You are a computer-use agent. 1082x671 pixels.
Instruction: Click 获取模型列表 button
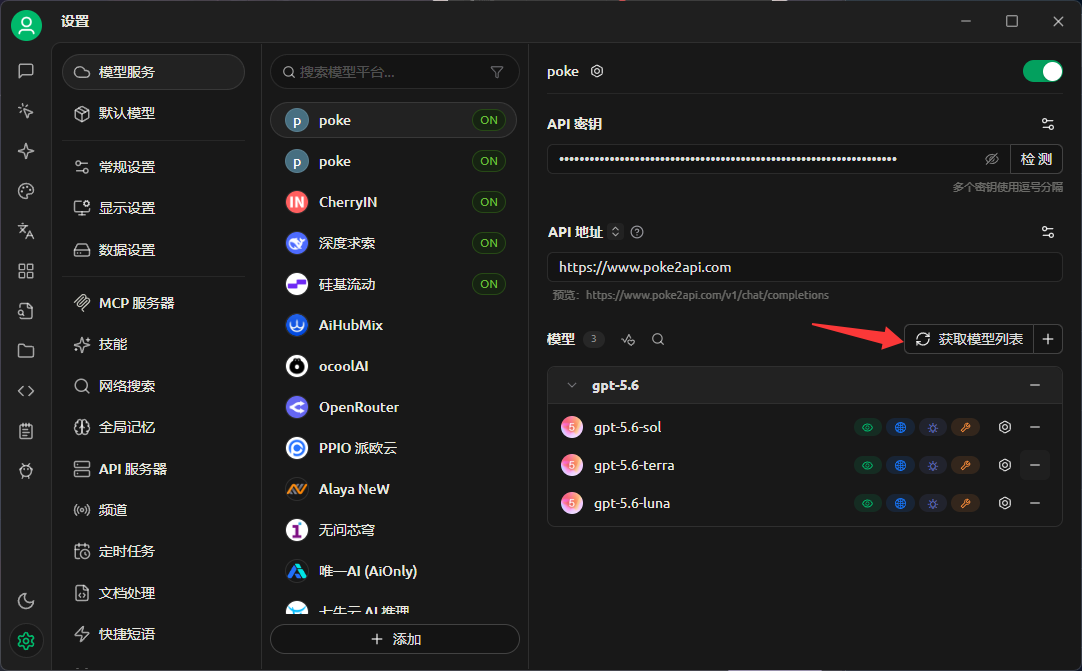coord(969,339)
